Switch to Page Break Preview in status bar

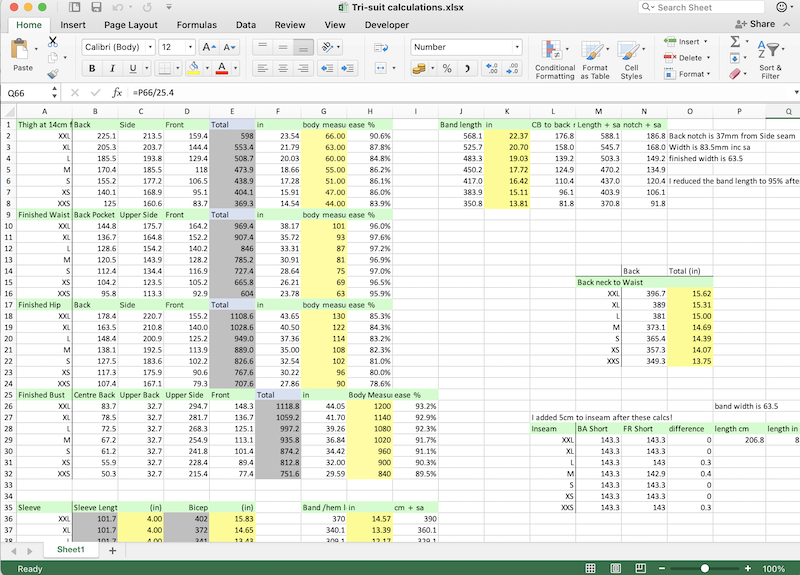(x=641, y=568)
